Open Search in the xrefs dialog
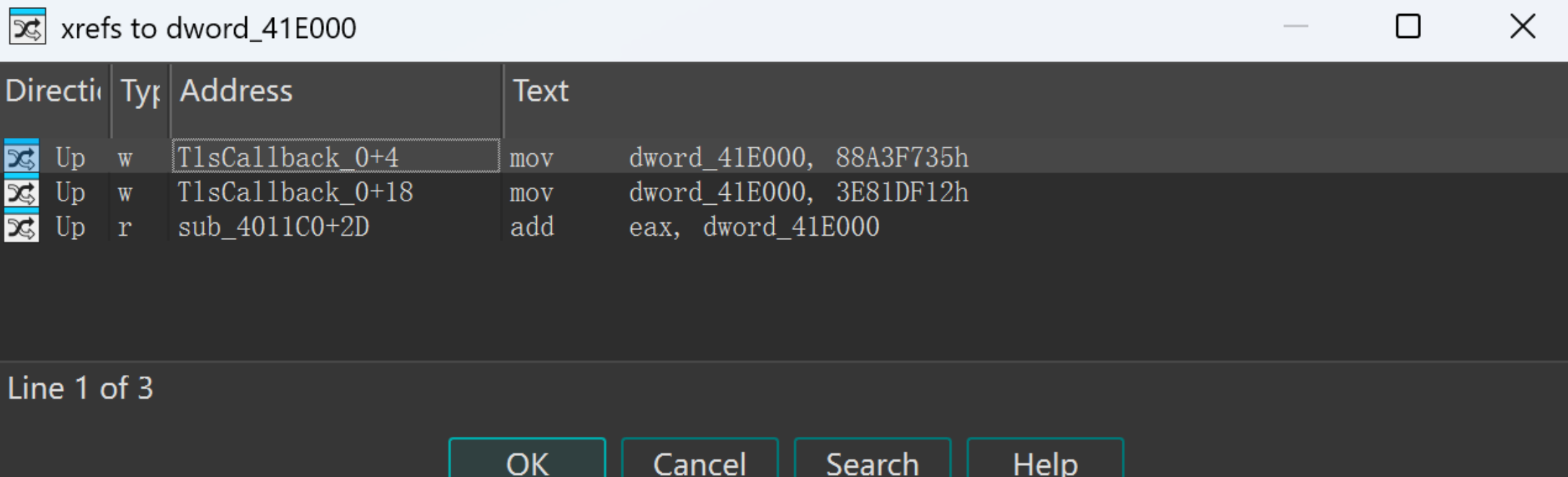The height and width of the screenshot is (477, 1568). pyautogui.click(x=872, y=461)
